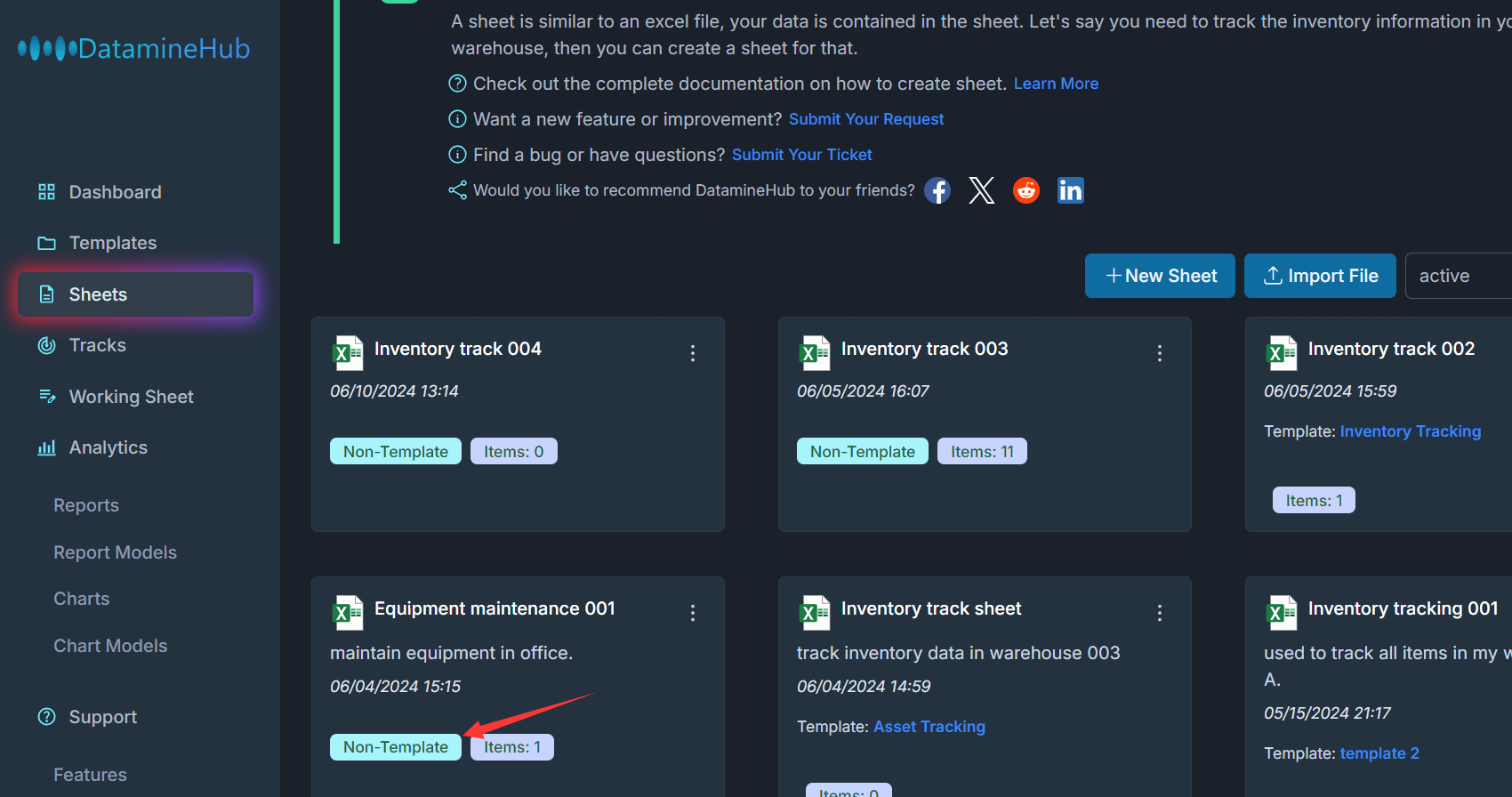Viewport: 1512px width, 797px height.
Task: Open Submit Your Ticket link
Action: 802,155
